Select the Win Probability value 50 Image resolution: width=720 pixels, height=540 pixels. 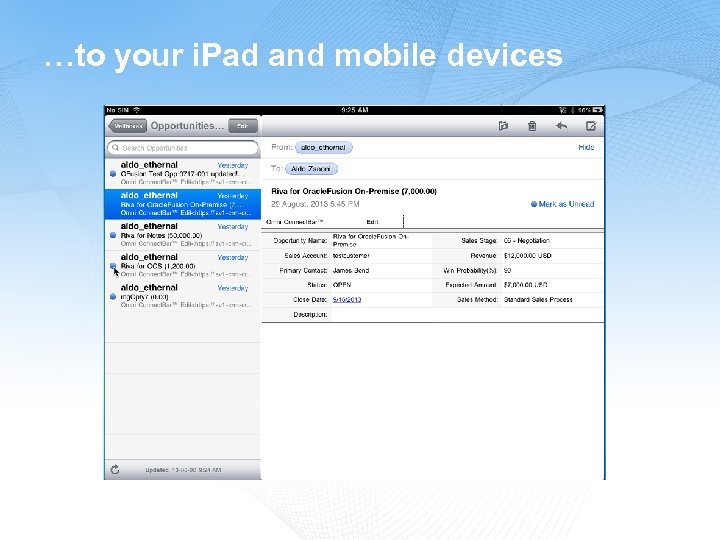click(x=507, y=270)
